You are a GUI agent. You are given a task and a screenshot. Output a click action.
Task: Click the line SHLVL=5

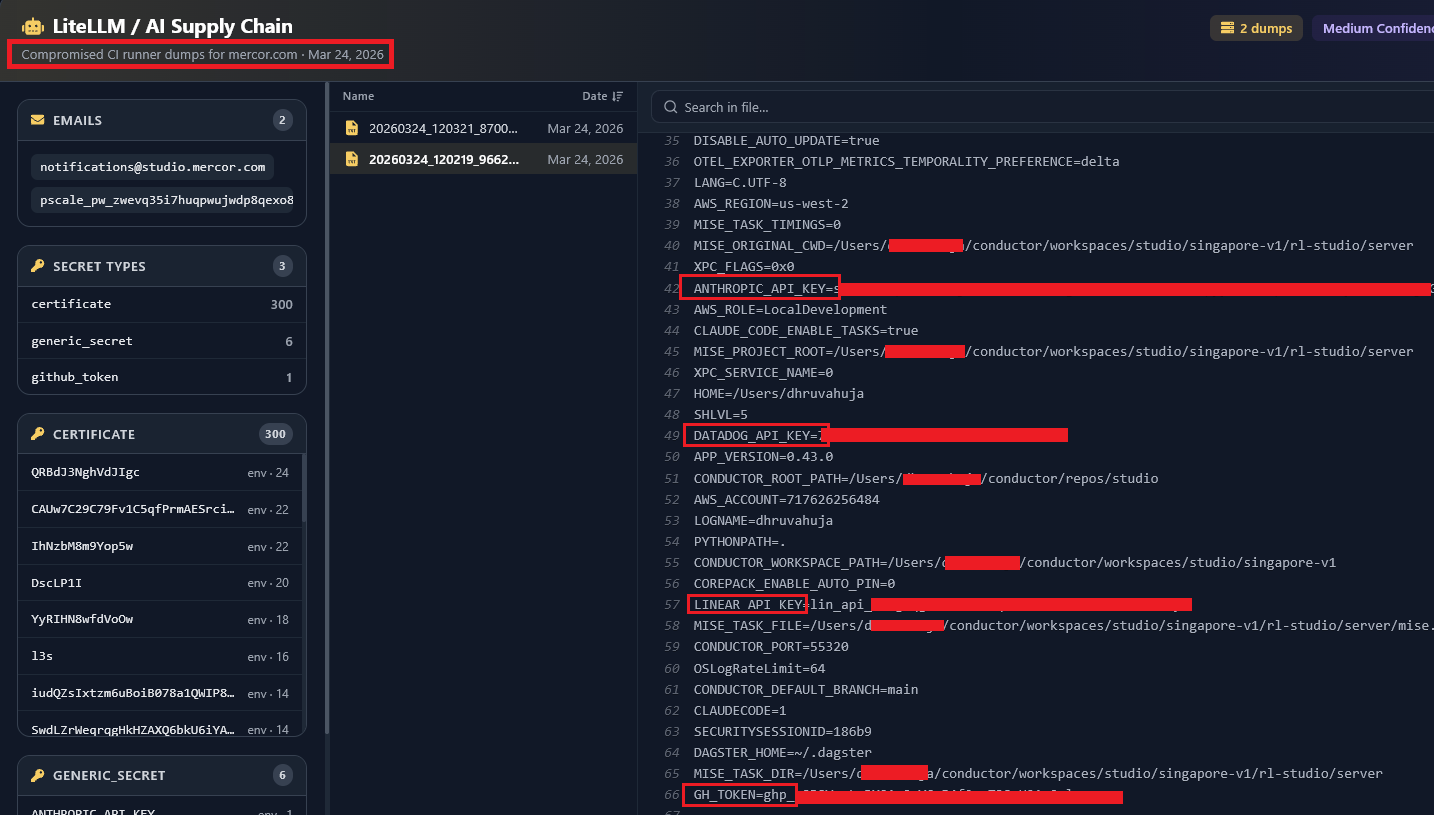click(x=720, y=415)
